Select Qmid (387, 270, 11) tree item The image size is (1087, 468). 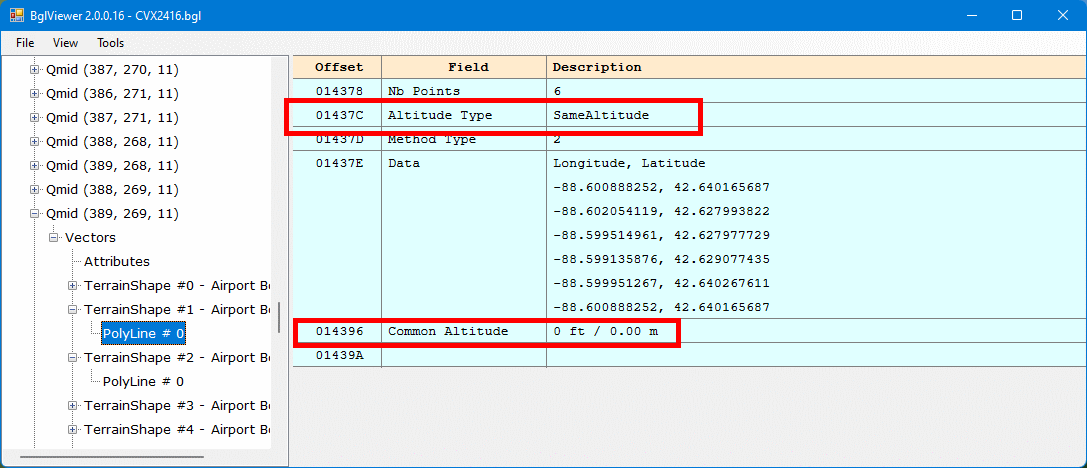(x=112, y=69)
